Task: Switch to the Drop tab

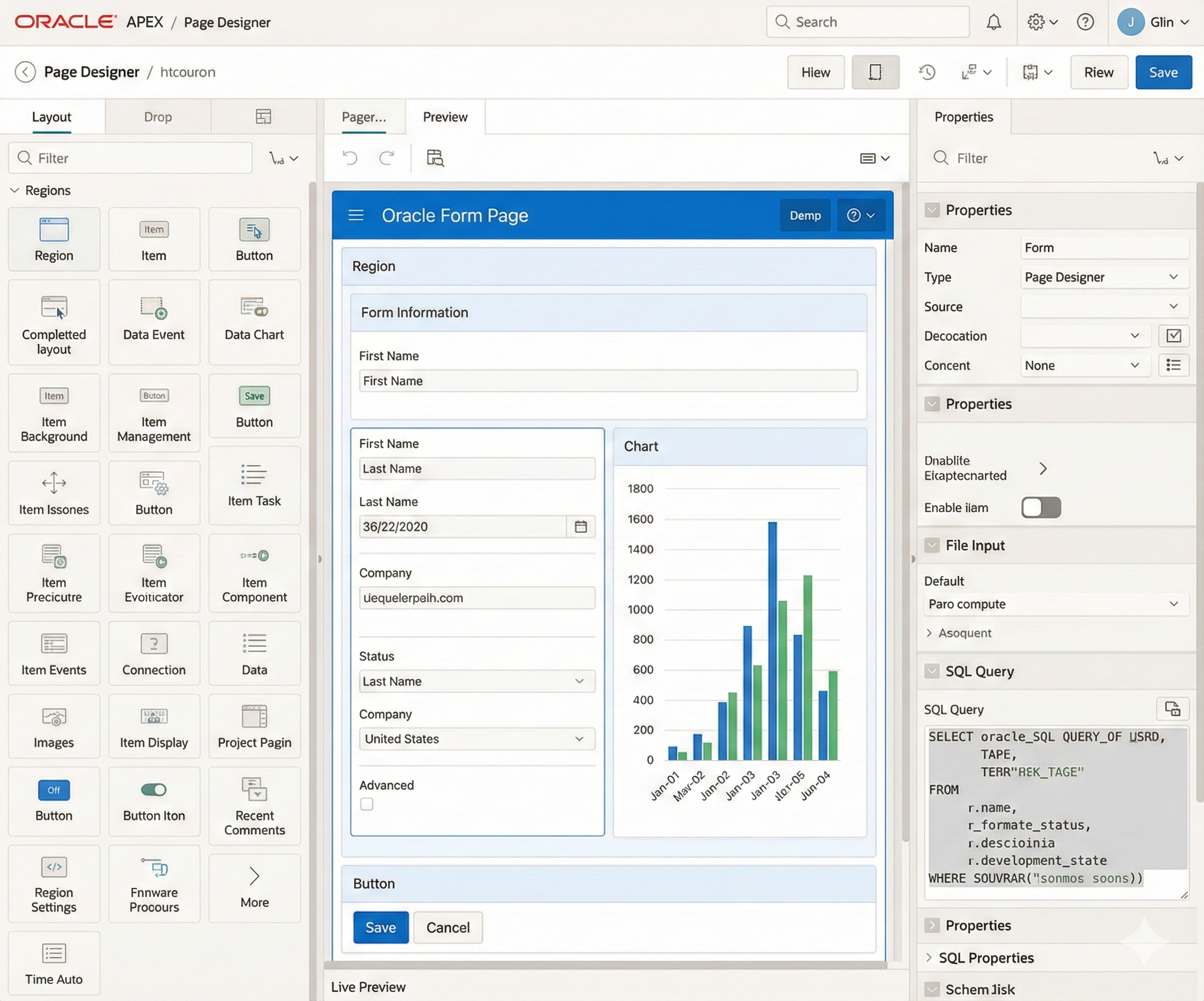Action: tap(158, 117)
